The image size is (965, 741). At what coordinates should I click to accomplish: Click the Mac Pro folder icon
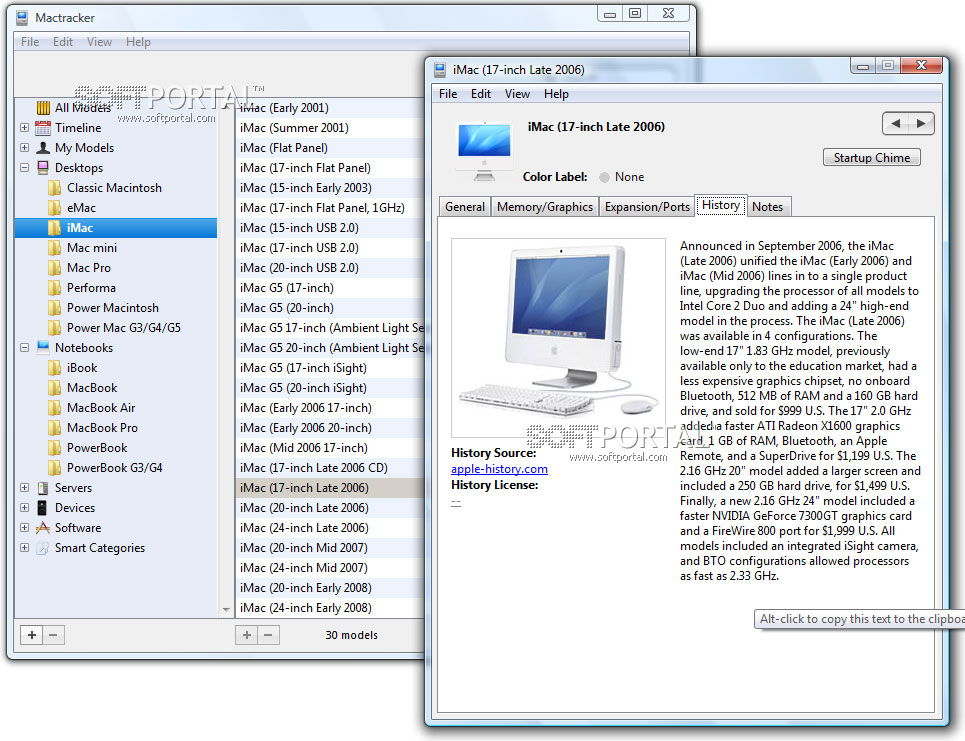point(55,268)
